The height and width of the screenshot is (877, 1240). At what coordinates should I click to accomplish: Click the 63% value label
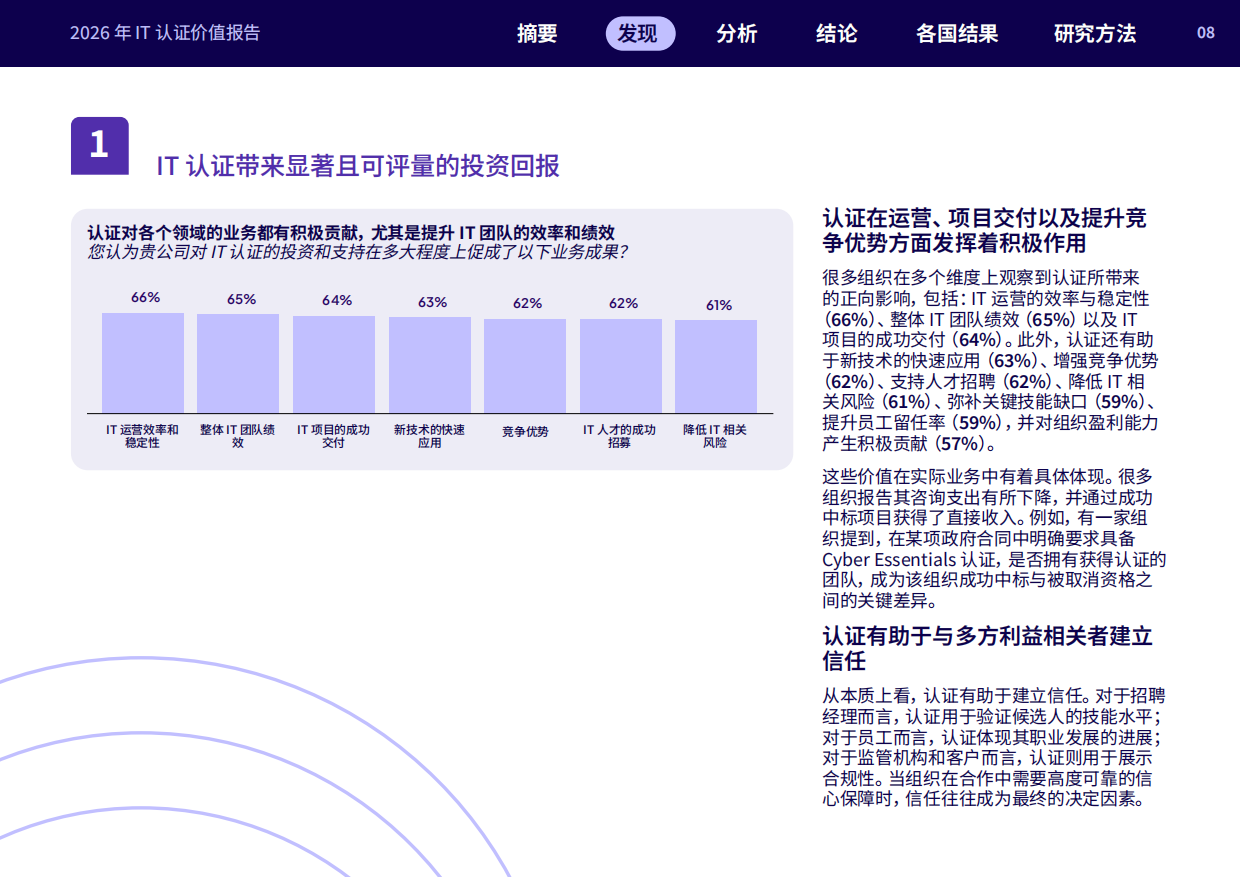[432, 302]
